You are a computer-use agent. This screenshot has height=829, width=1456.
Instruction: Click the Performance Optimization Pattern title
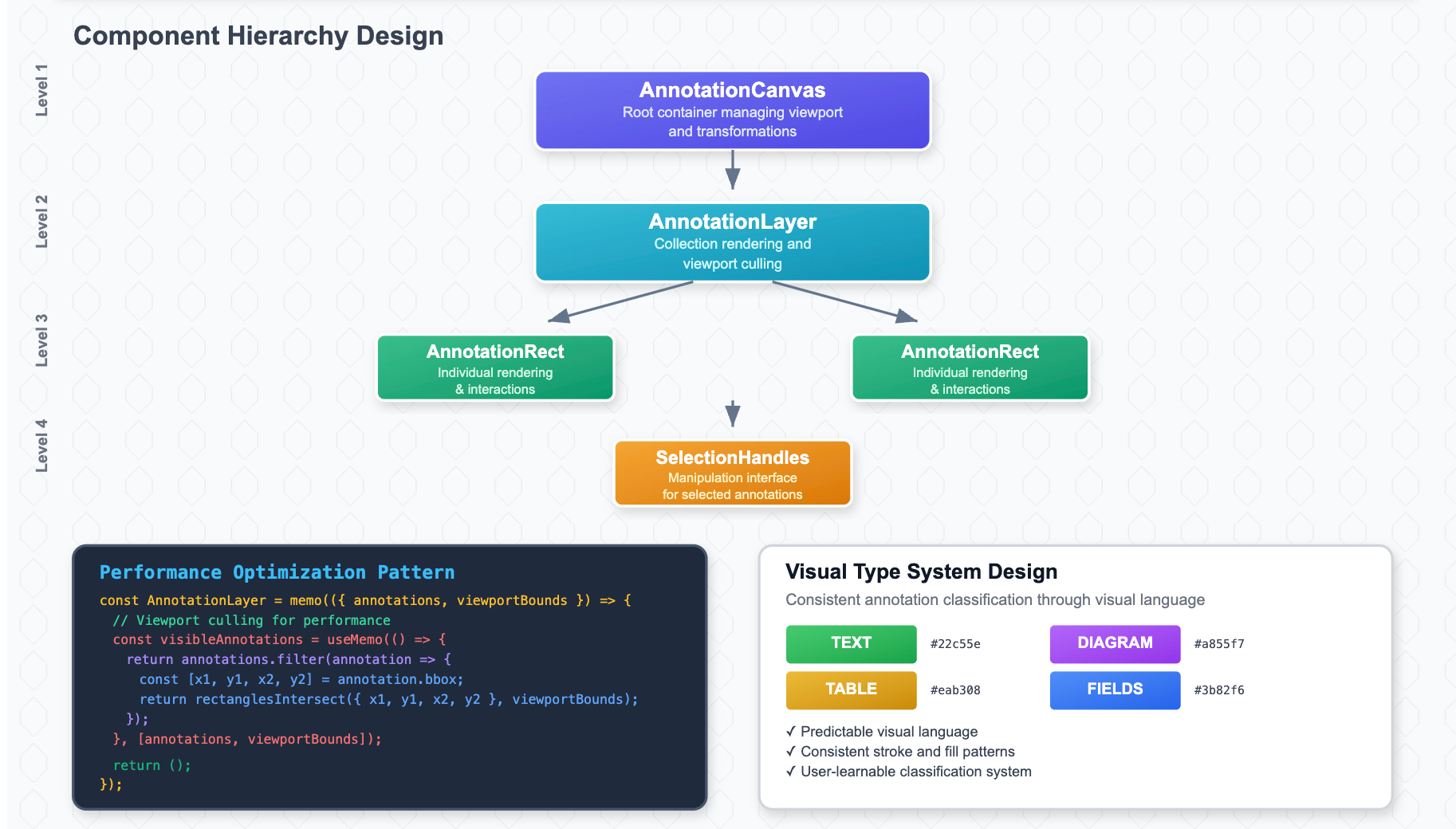277,572
